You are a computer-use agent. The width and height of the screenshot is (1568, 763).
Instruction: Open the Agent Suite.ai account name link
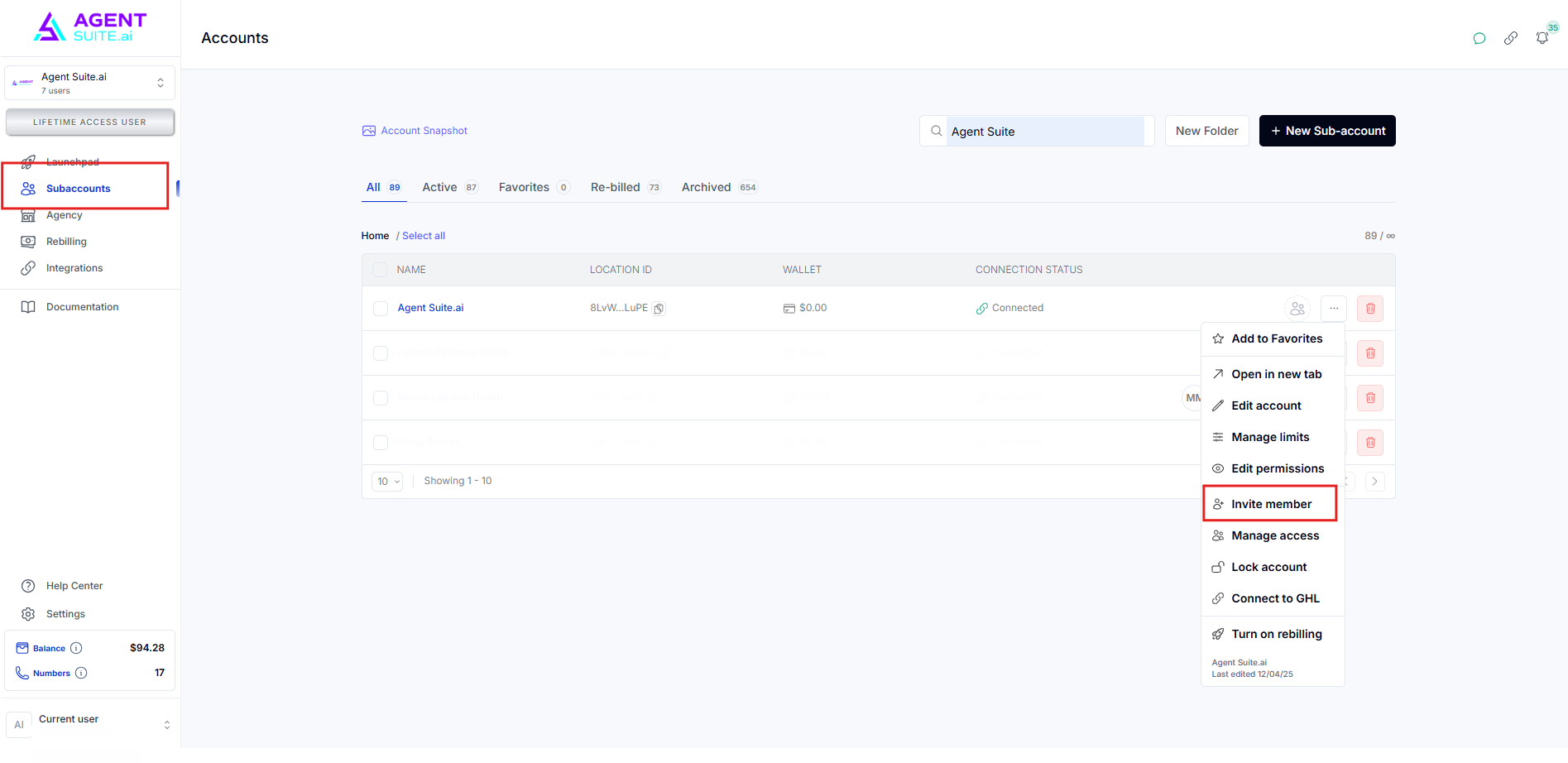[430, 308]
